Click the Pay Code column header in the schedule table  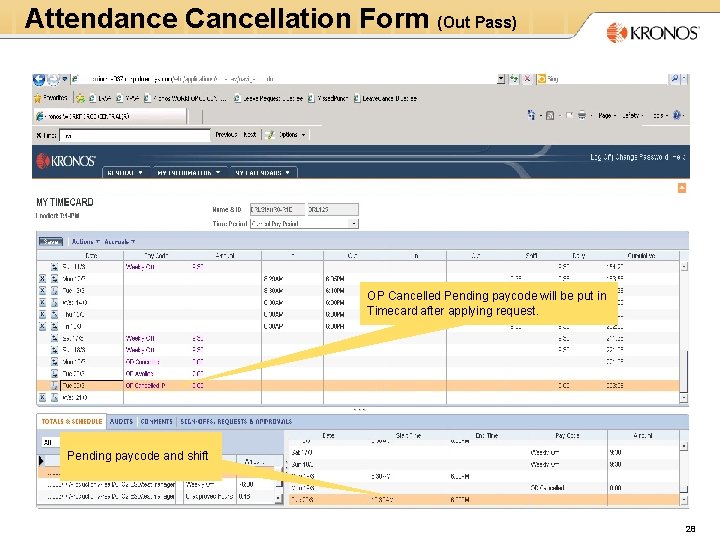pos(567,435)
